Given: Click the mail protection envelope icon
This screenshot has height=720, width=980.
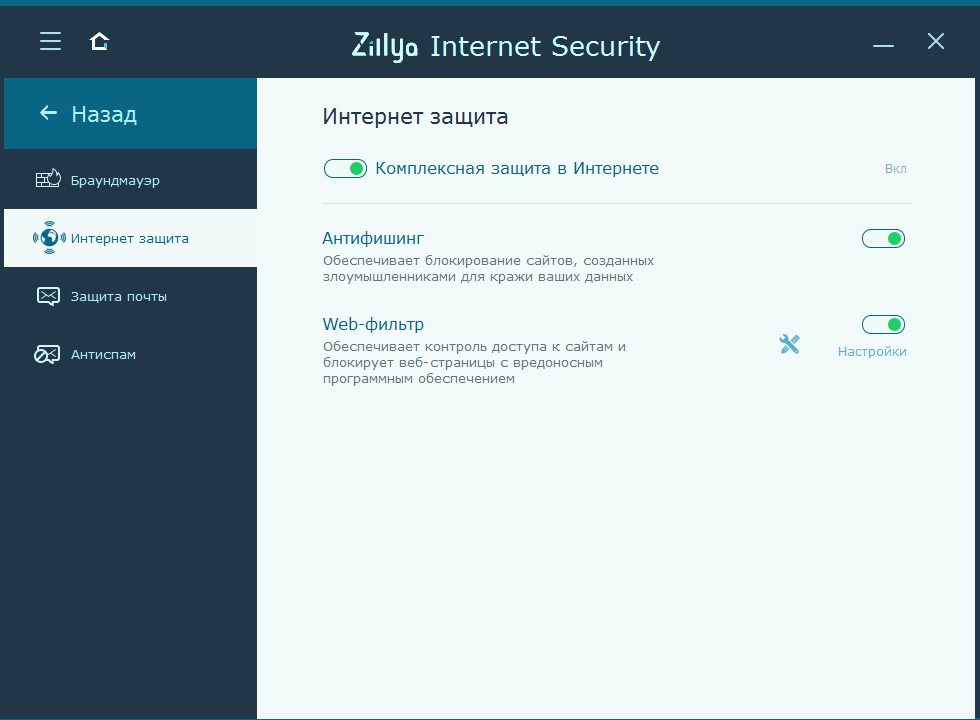Looking at the screenshot, I should 48,296.
